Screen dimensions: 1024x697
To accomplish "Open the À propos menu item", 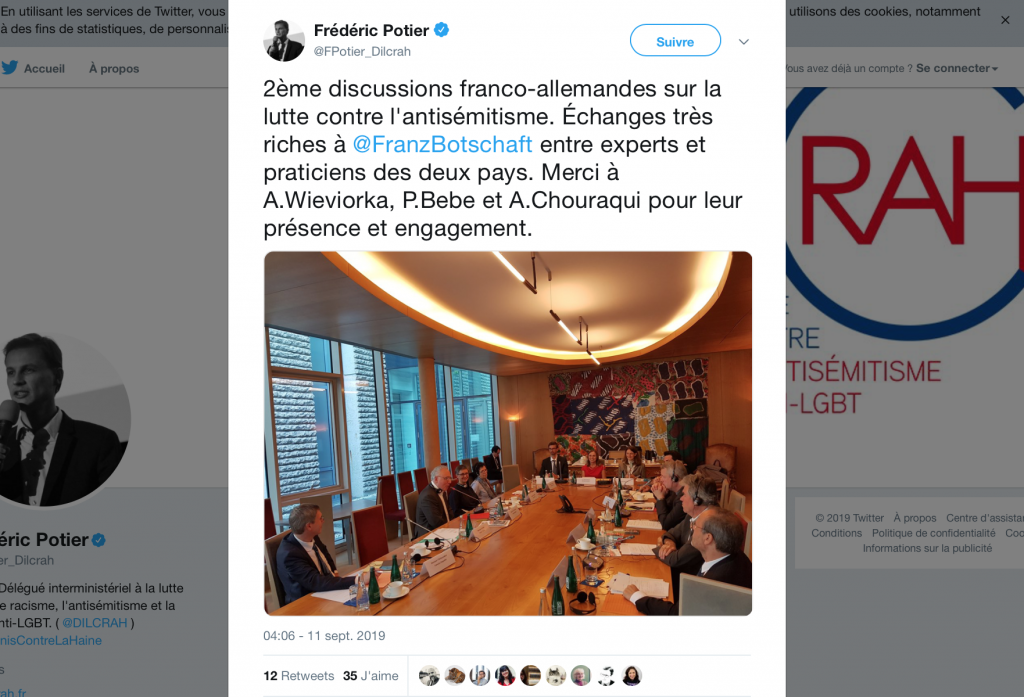I will coord(114,68).
